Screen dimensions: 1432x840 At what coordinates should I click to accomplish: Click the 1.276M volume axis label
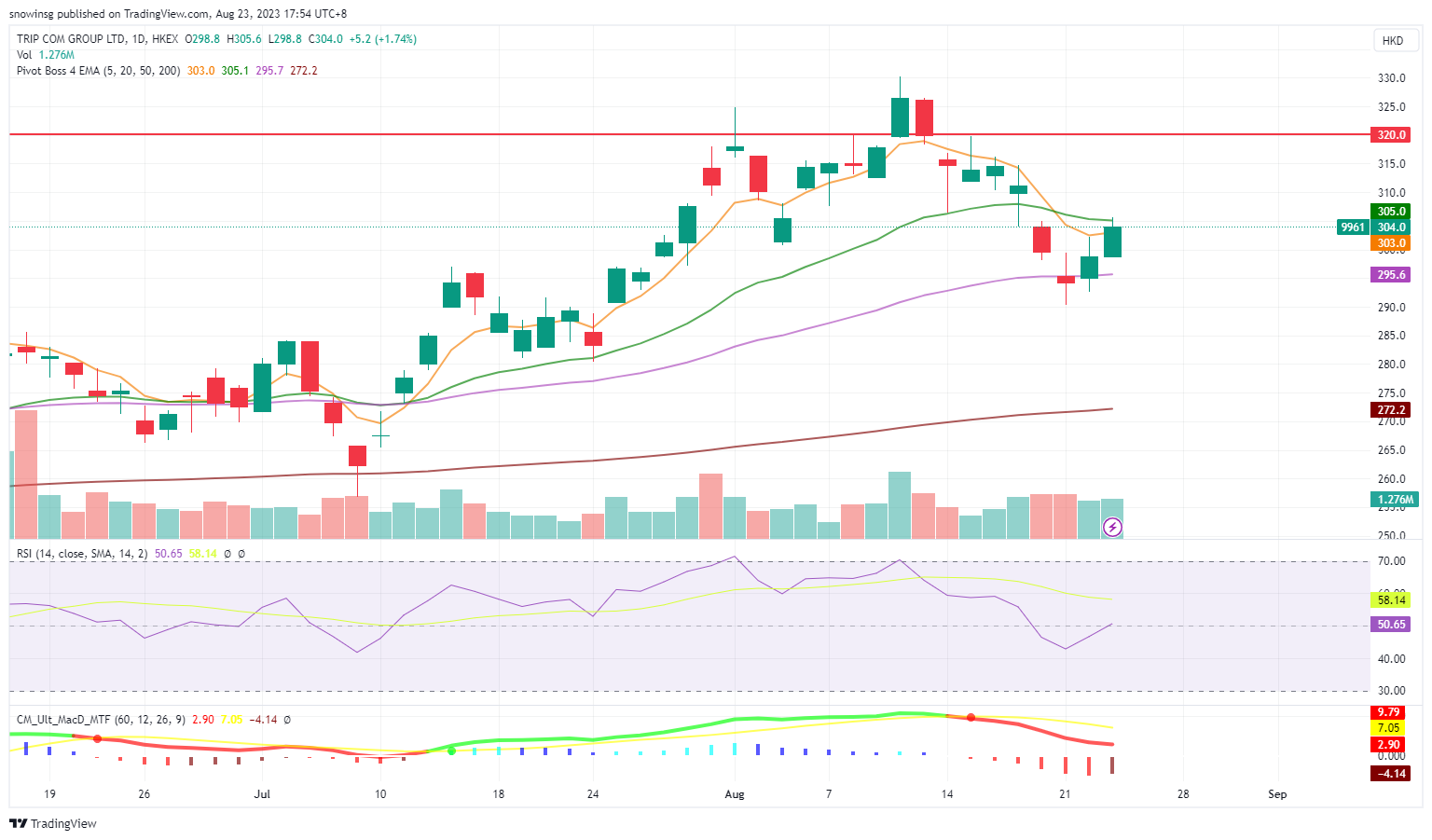click(1395, 500)
